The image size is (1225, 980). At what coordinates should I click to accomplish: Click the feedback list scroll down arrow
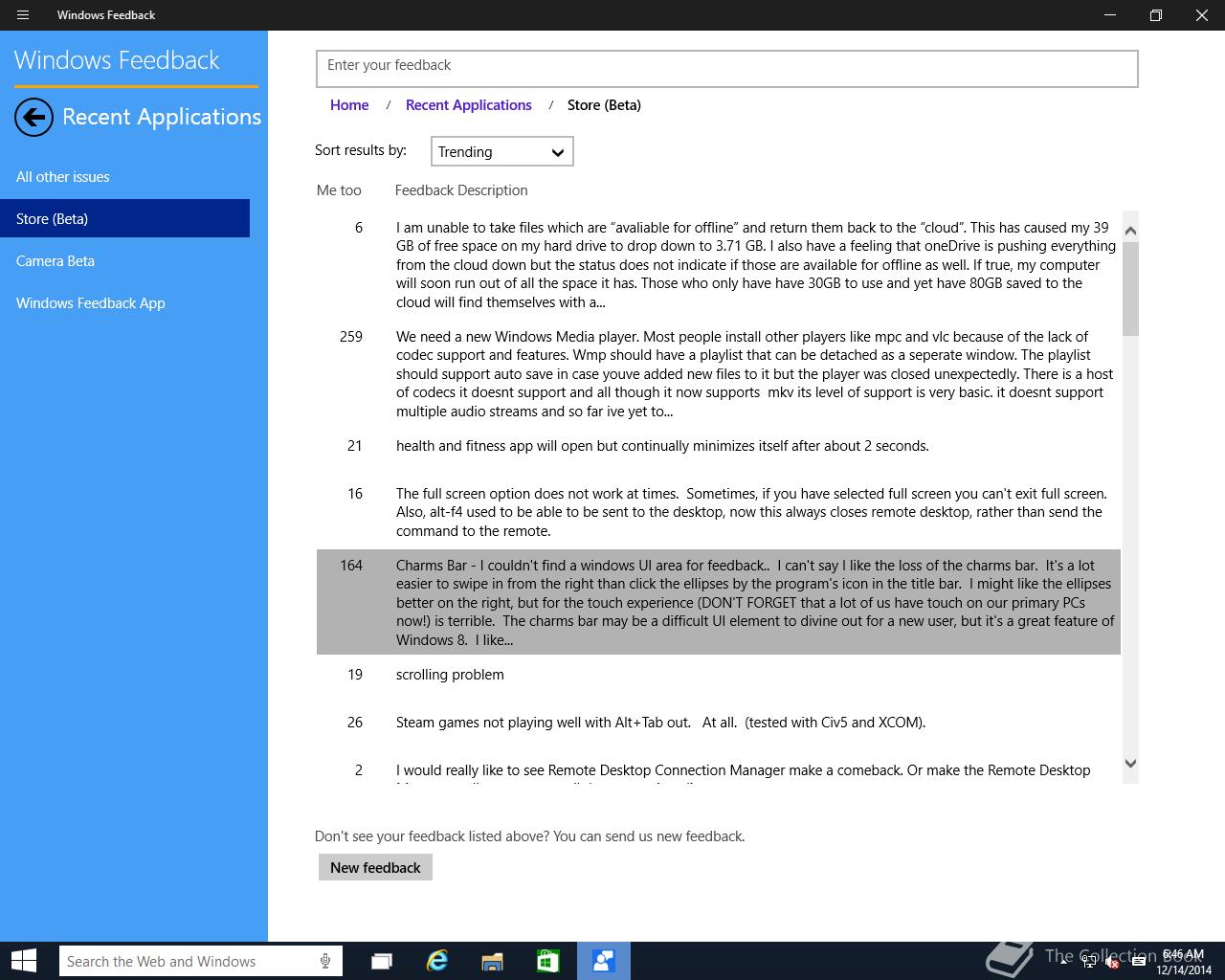[1130, 764]
